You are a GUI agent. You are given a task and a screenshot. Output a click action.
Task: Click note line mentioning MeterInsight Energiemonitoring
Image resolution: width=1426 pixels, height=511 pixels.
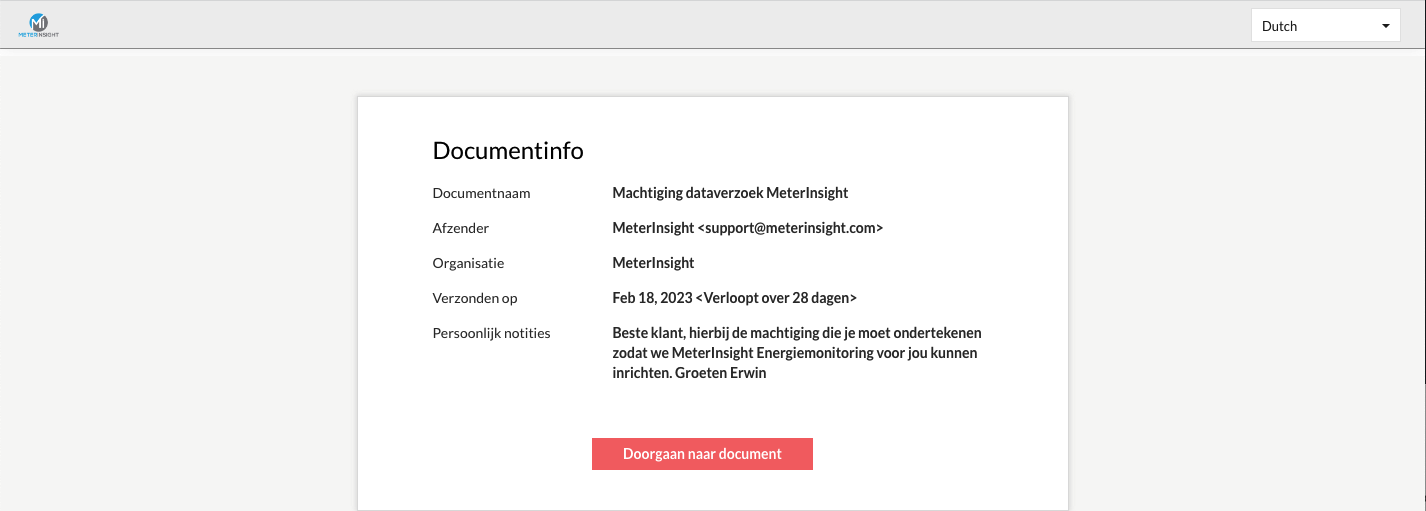click(x=794, y=354)
